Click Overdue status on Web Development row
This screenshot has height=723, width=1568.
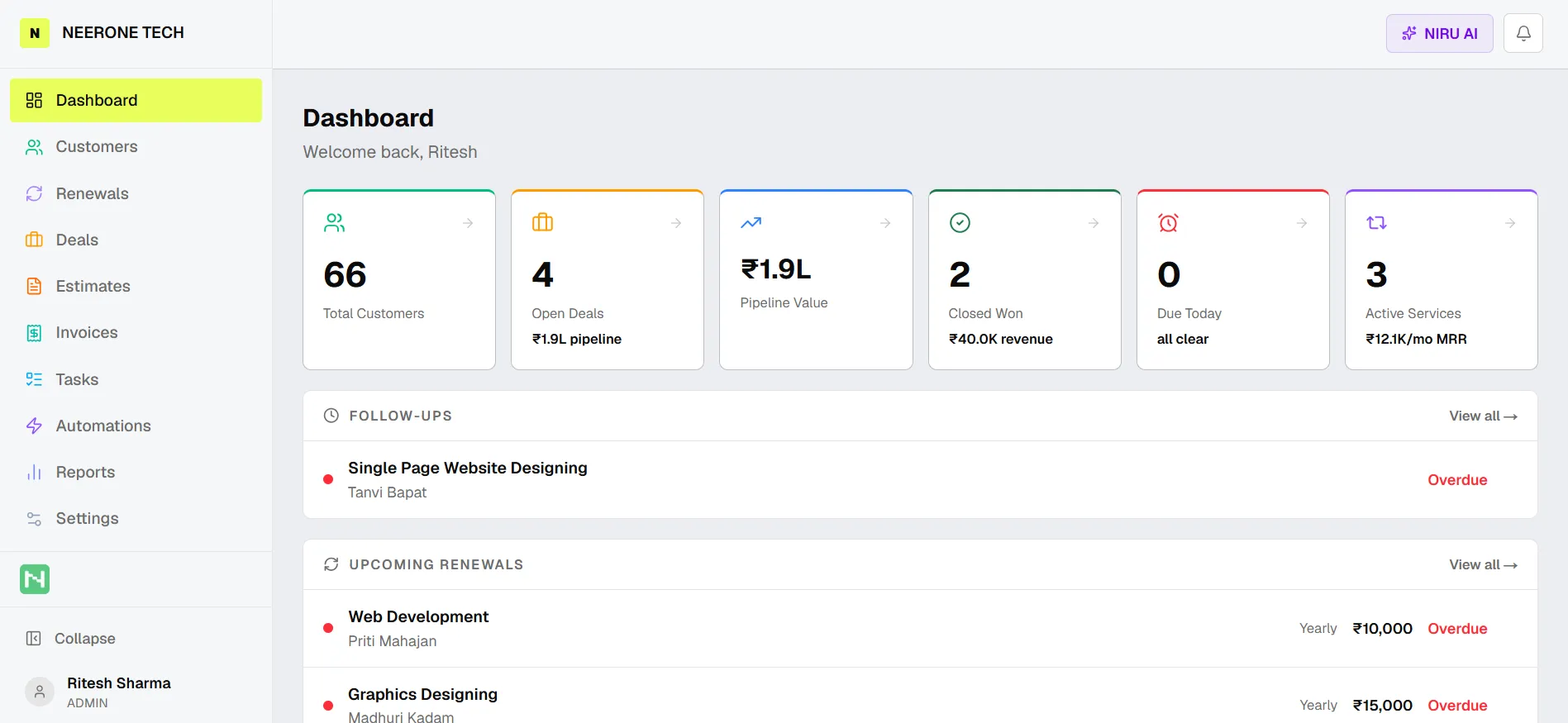(1457, 629)
